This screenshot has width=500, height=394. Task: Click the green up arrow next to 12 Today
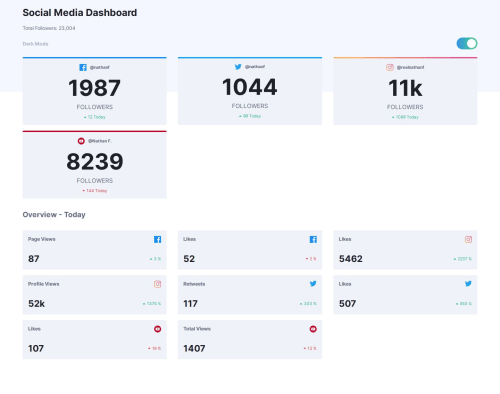click(85, 117)
